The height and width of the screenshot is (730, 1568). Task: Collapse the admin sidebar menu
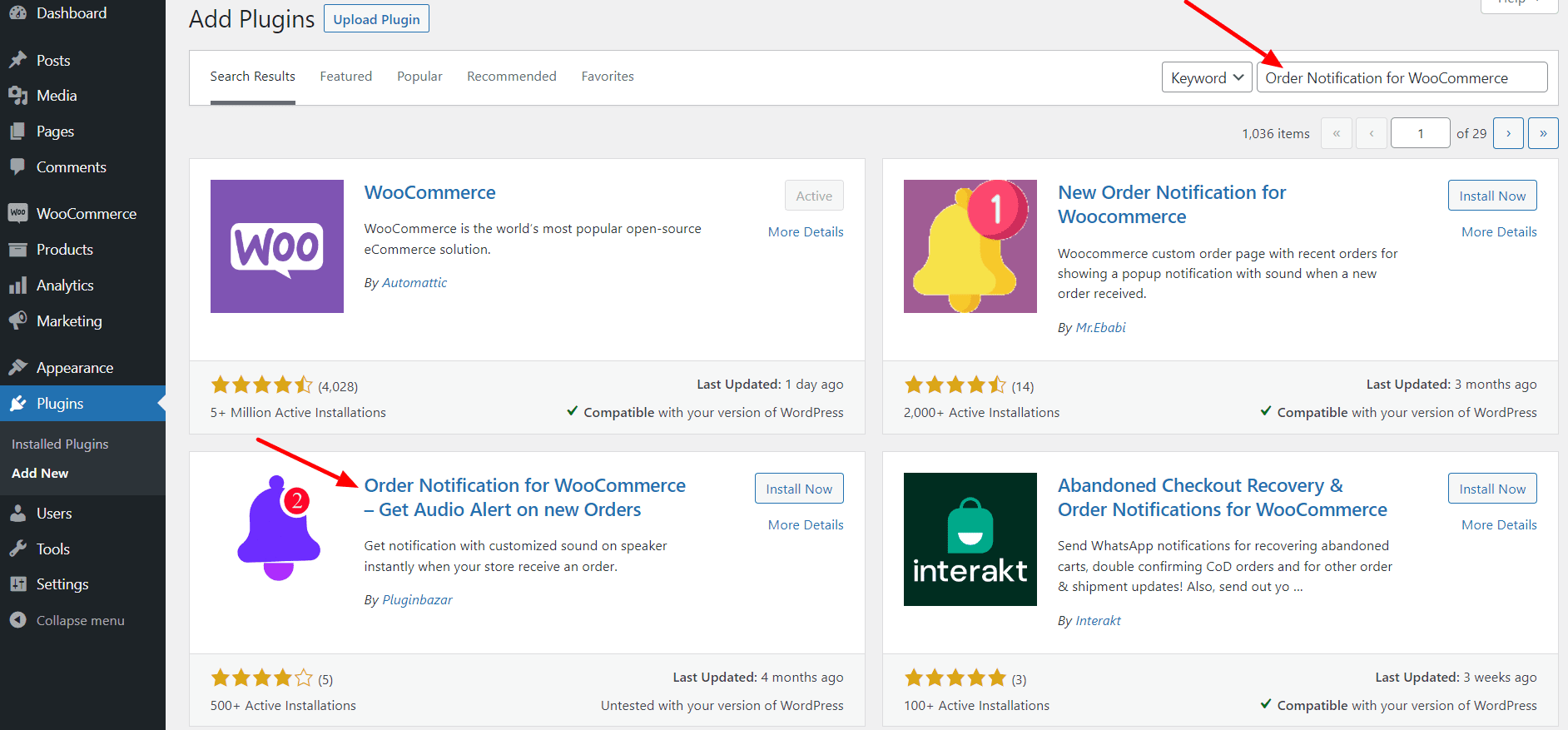[67, 620]
